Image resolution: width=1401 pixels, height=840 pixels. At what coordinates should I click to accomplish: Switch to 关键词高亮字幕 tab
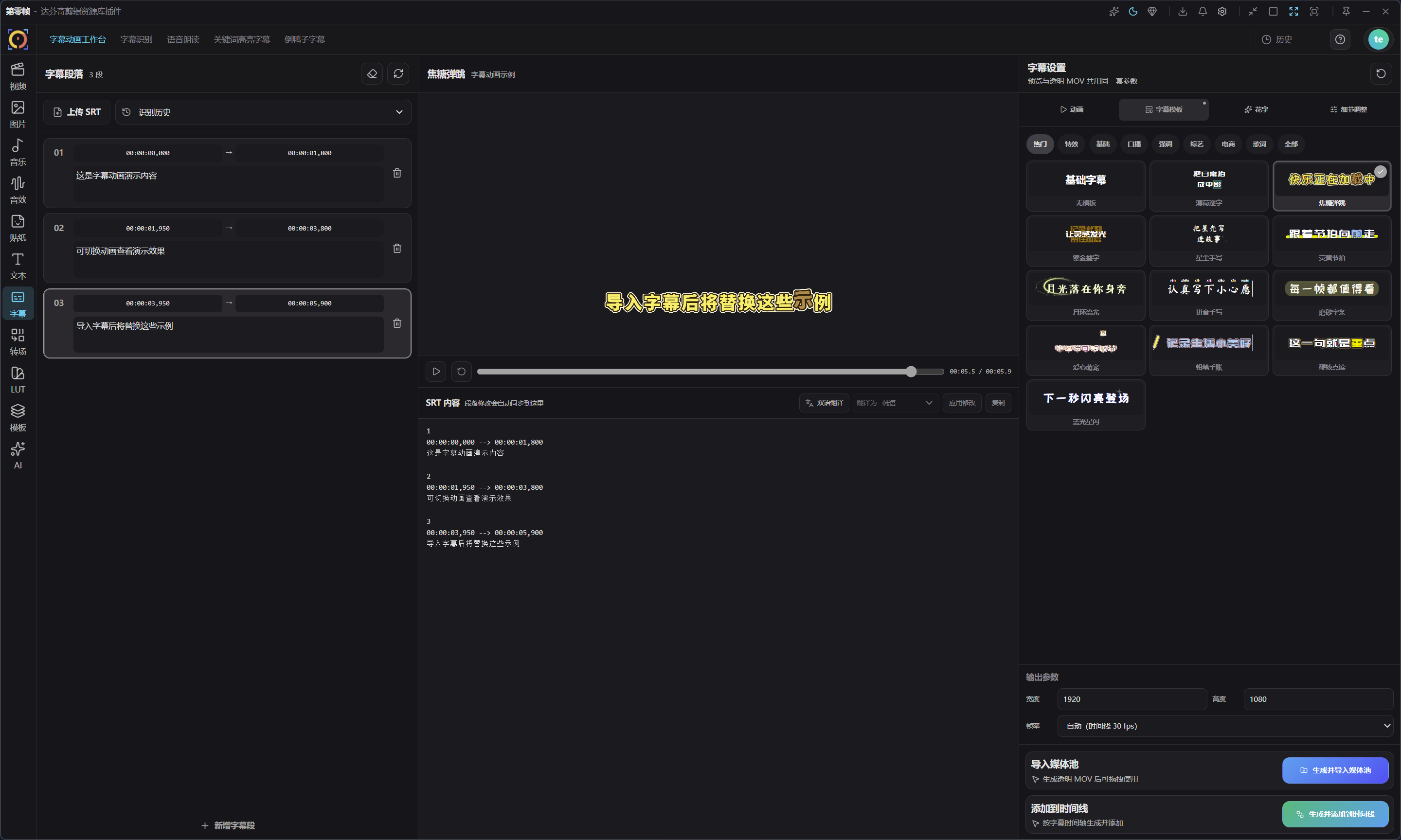pyautogui.click(x=242, y=39)
